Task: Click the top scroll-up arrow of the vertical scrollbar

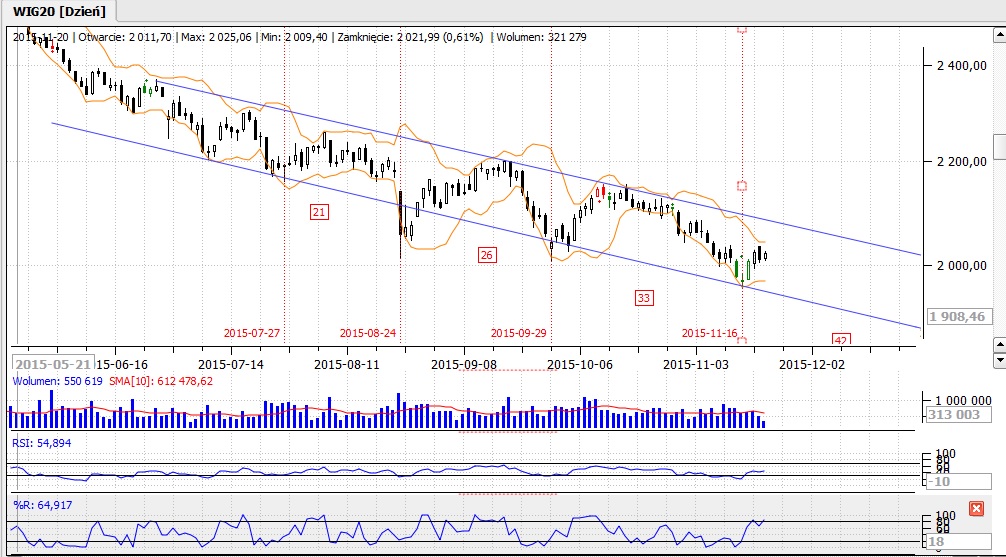Action: [x=999, y=32]
